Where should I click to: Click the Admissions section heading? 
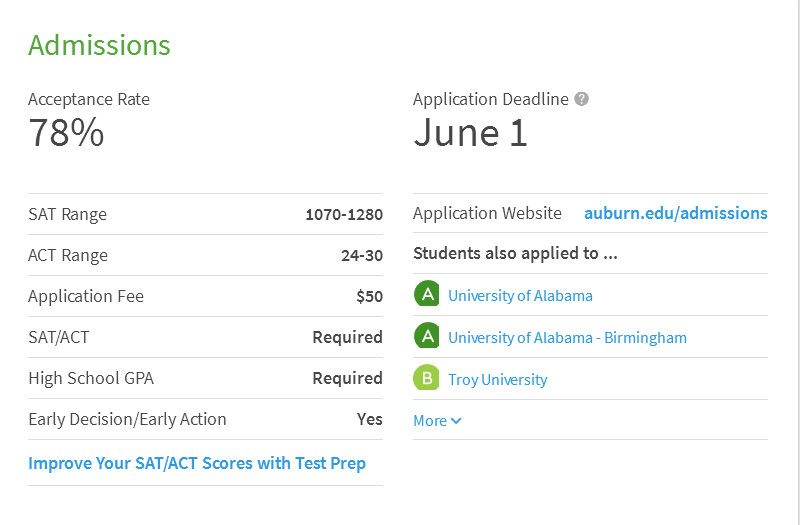(x=99, y=45)
